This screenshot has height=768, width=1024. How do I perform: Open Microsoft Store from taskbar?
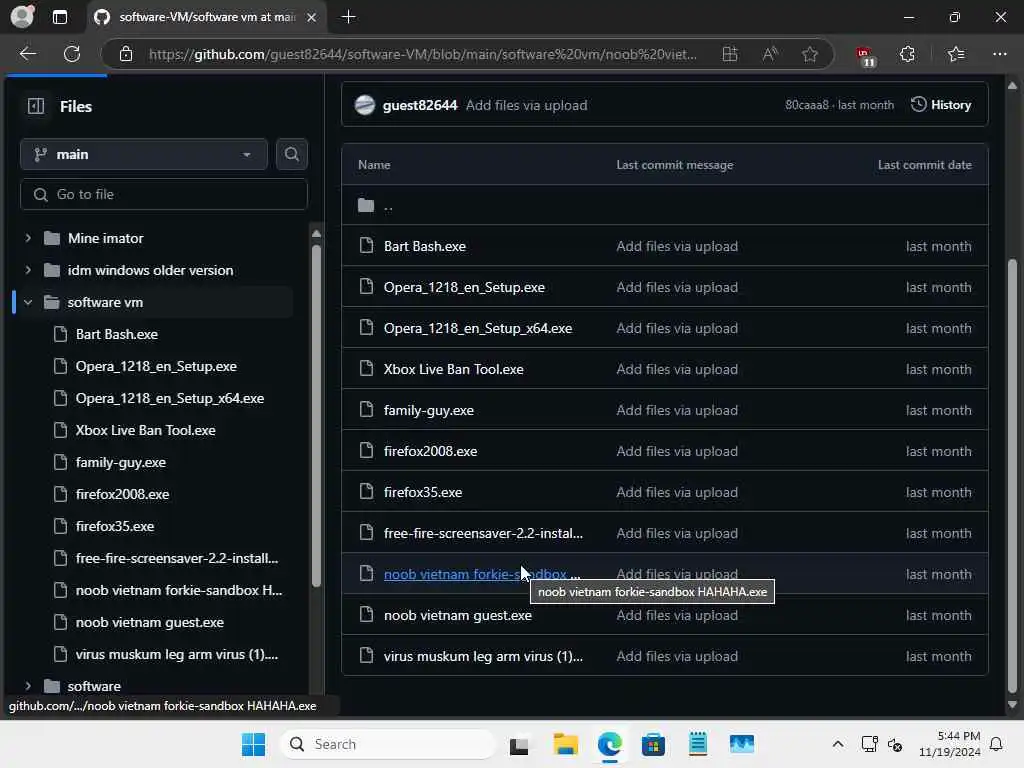pos(653,744)
